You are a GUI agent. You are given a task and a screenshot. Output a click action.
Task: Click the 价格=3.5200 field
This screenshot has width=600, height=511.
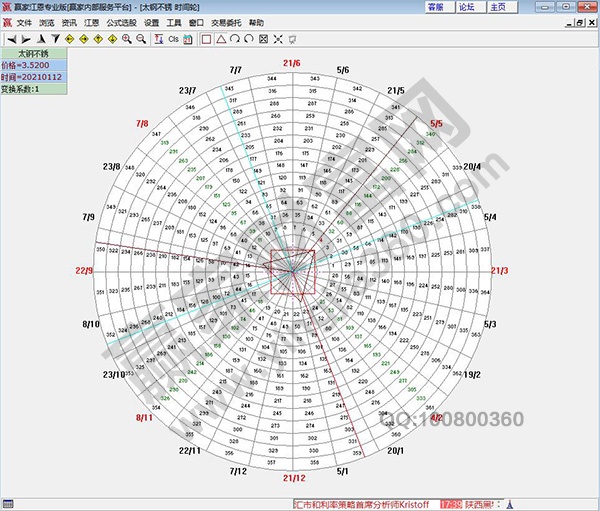pos(33,65)
